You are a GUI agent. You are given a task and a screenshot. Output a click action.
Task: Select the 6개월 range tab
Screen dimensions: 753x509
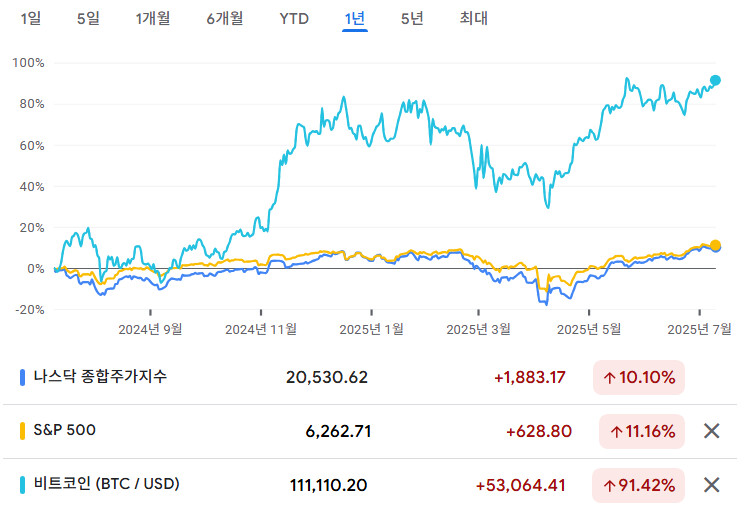pos(225,19)
